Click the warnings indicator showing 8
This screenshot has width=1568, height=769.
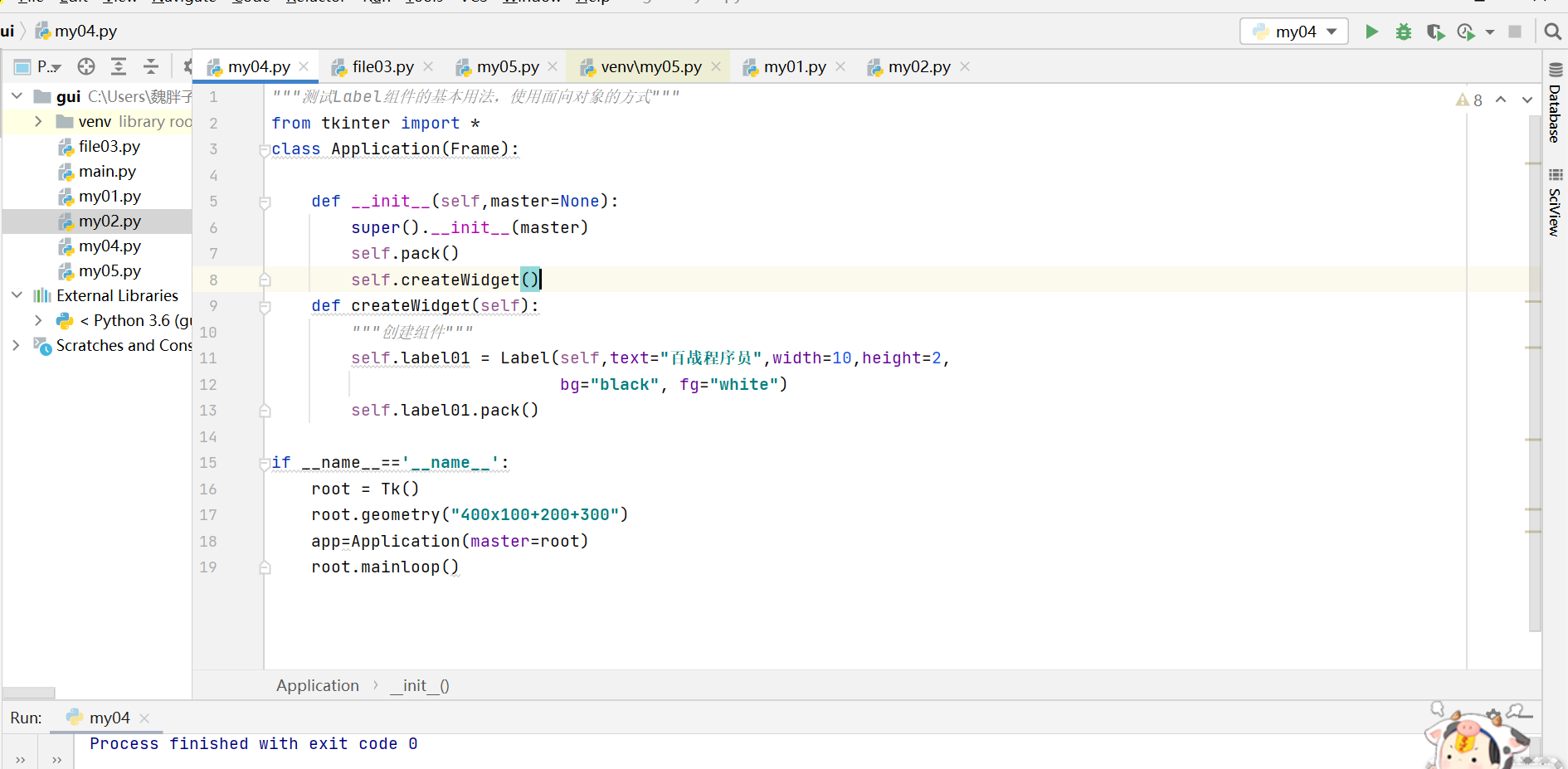coord(1469,100)
